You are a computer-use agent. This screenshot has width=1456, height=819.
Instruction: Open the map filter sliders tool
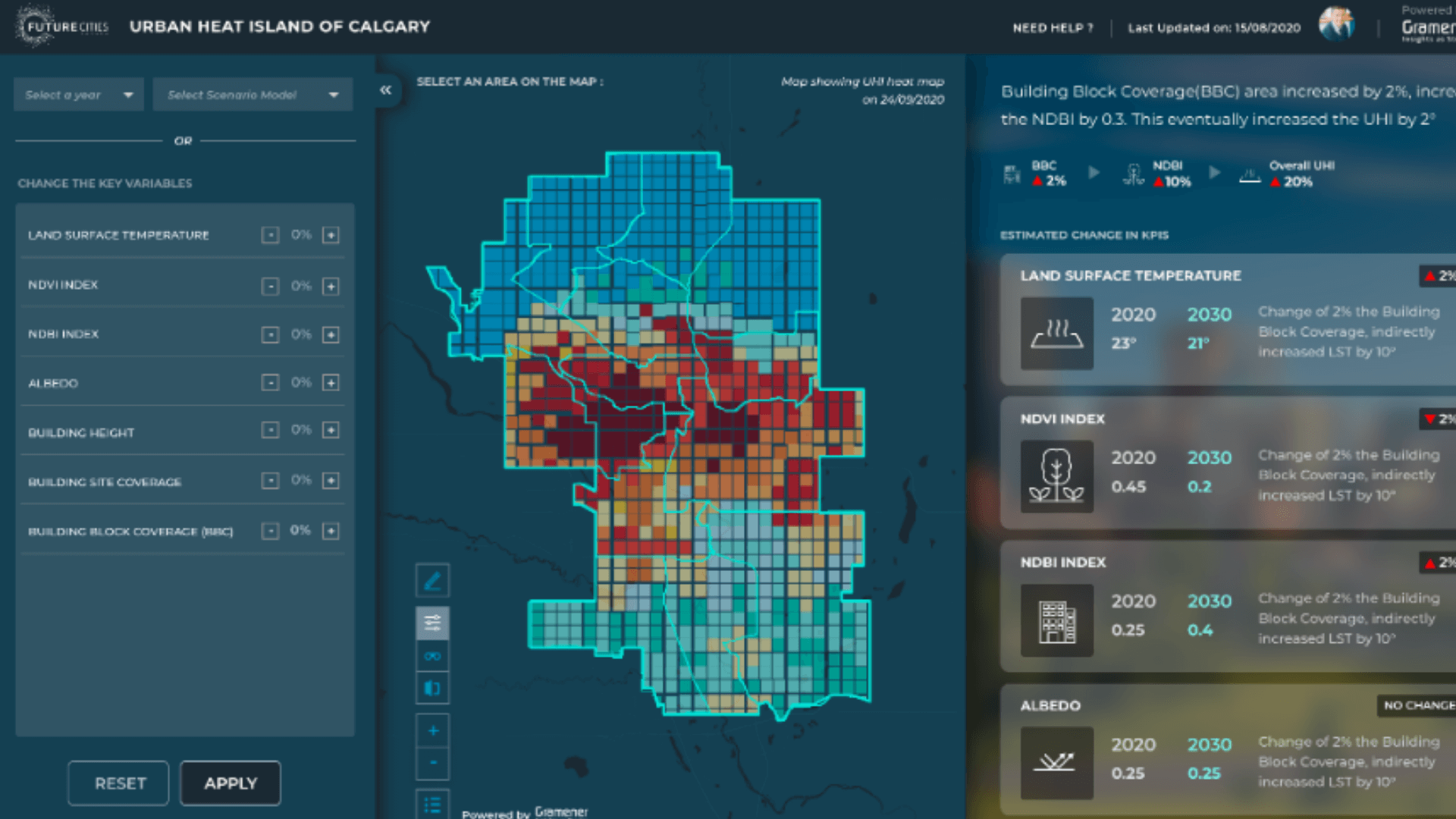432,623
